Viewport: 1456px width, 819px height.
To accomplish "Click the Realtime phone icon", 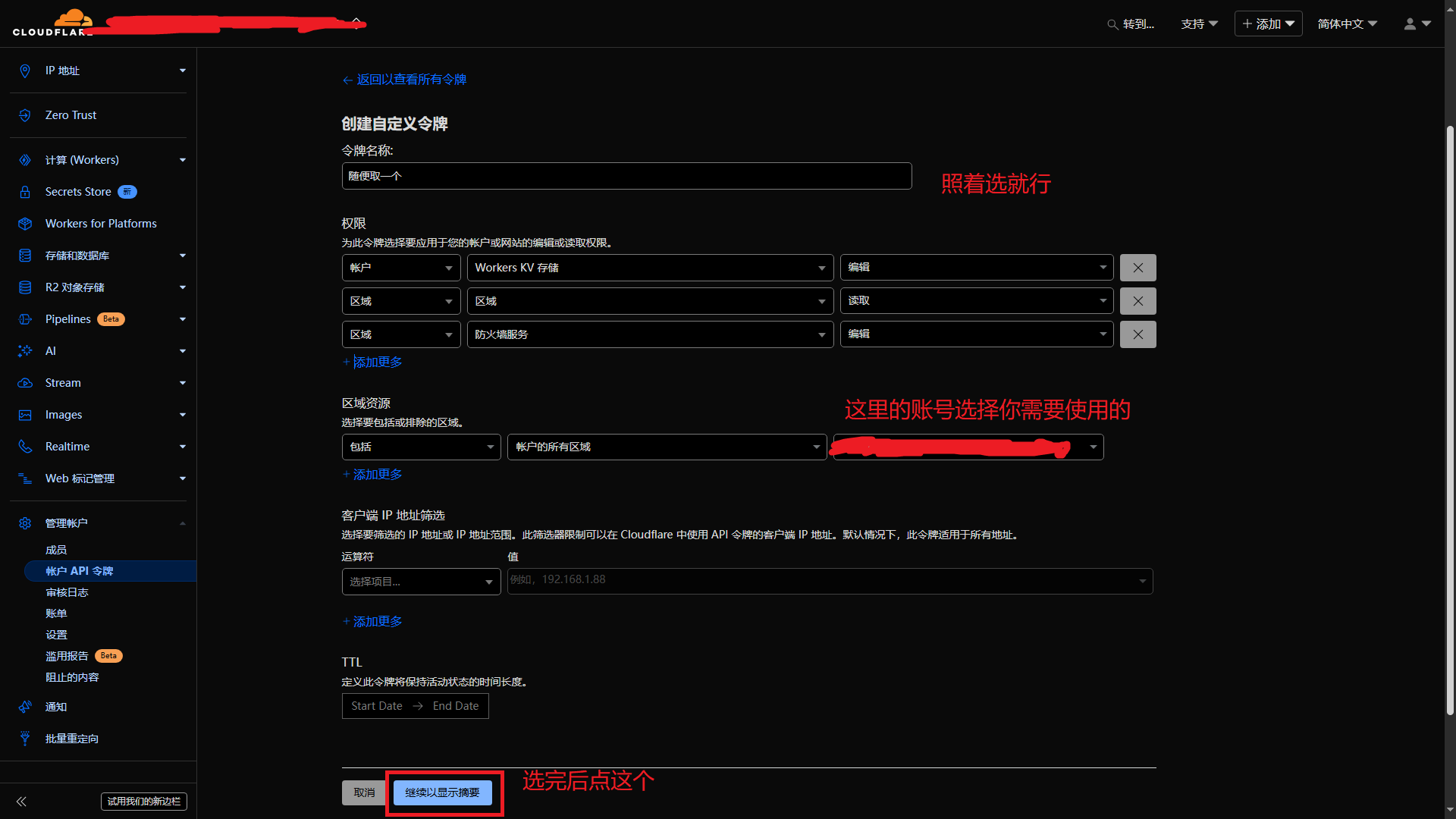I will [25, 447].
